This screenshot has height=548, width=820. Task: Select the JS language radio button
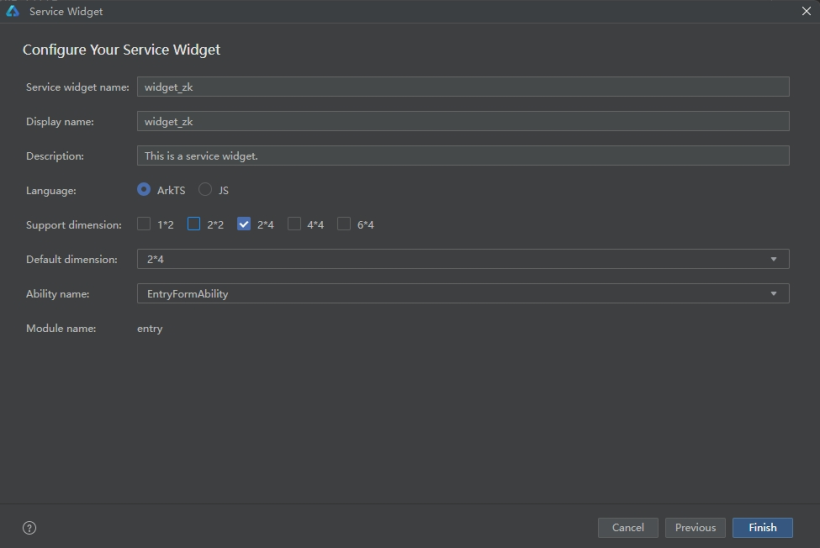(205, 189)
